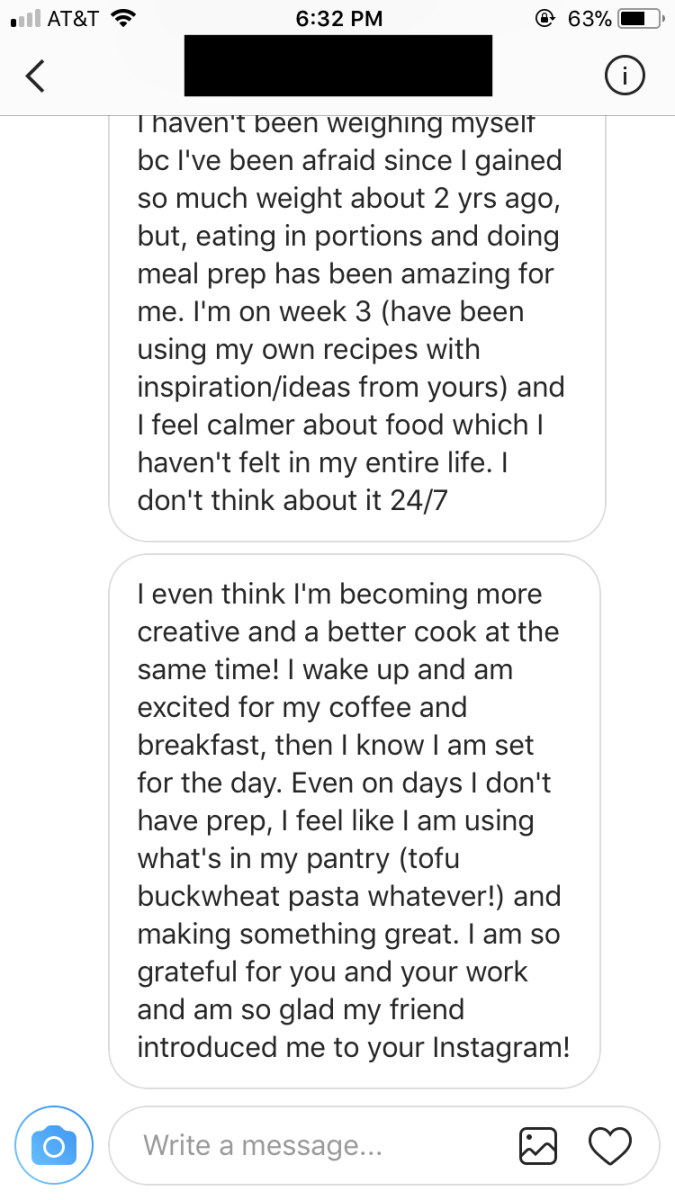
Task: Tap the cellular signal bars
Action: pos(23,18)
